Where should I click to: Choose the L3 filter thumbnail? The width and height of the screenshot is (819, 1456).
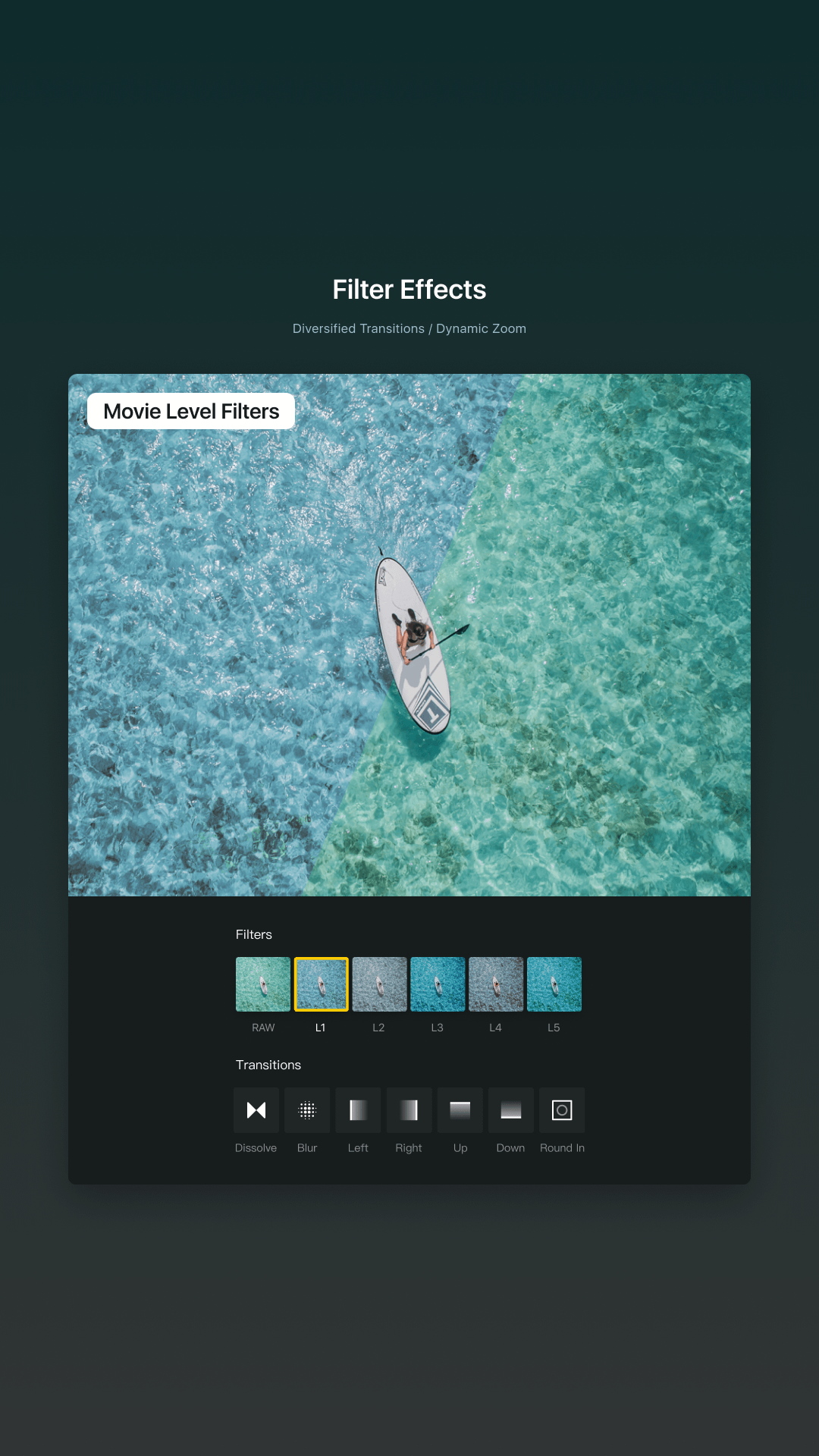(438, 984)
